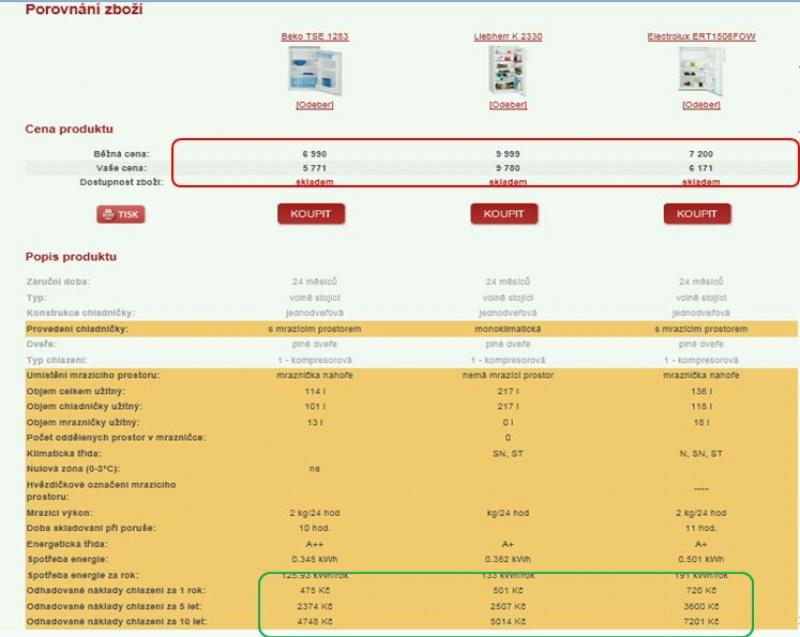
Task: Click Beko consumption 0,345 kWh
Action: (315, 559)
